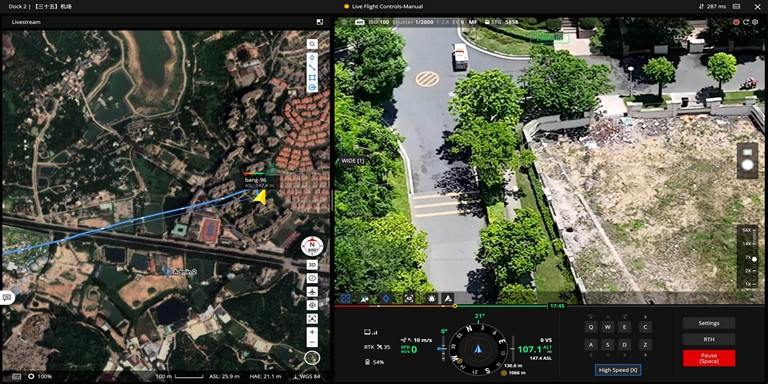Click the Q key control button
Screen dimensions: 768x384
tap(591, 328)
